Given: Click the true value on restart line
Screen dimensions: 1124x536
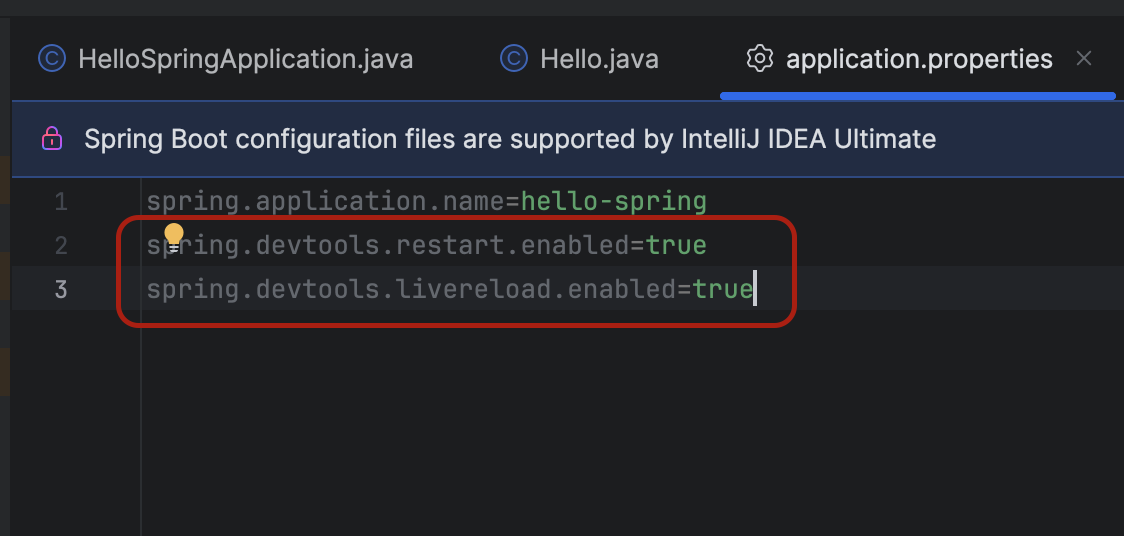Looking at the screenshot, I should (676, 245).
